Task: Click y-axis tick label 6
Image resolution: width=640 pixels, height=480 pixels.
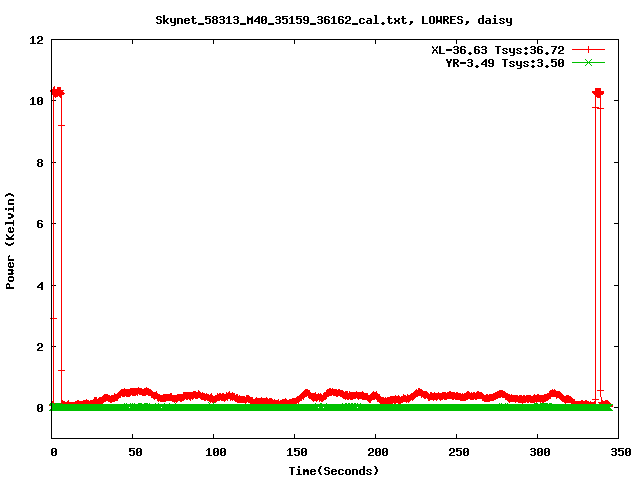Action: [40, 224]
